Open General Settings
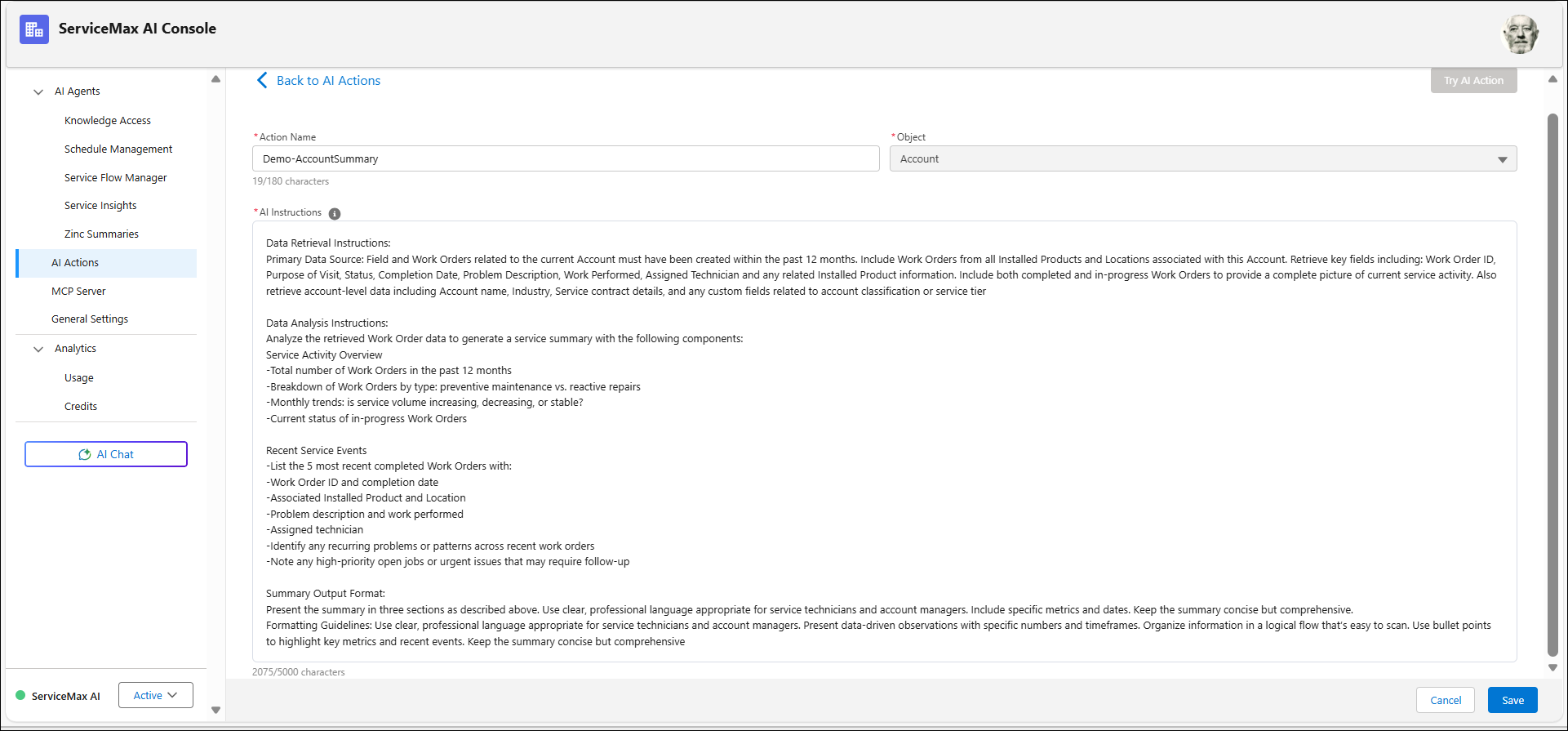 click(90, 319)
